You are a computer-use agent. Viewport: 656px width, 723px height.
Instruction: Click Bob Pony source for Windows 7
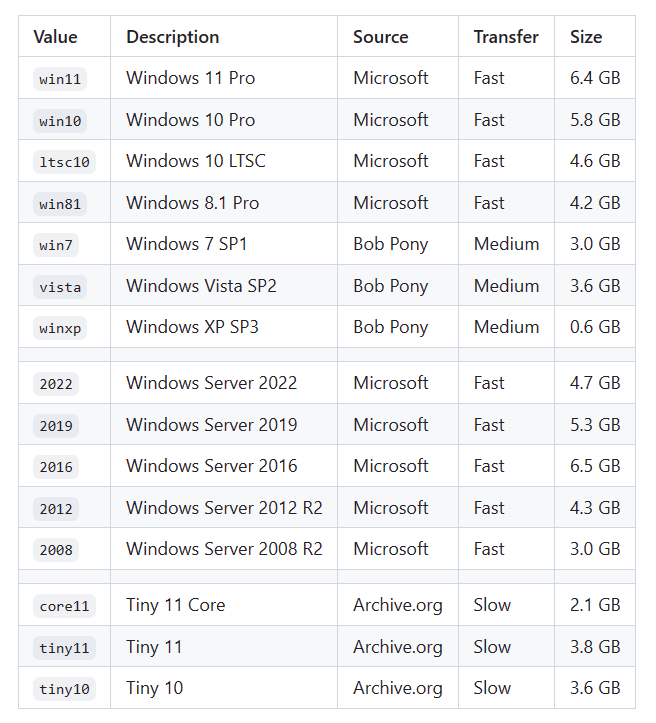point(391,244)
